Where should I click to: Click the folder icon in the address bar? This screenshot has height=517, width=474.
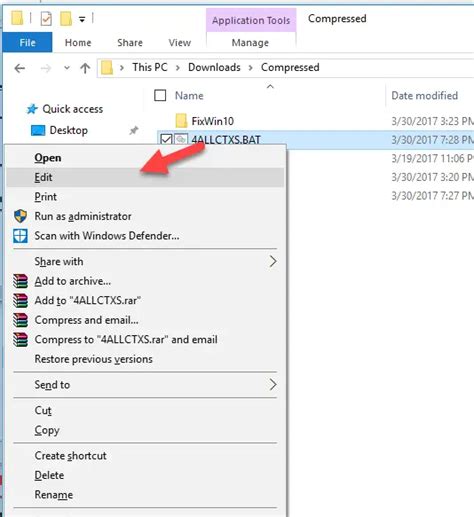107,68
